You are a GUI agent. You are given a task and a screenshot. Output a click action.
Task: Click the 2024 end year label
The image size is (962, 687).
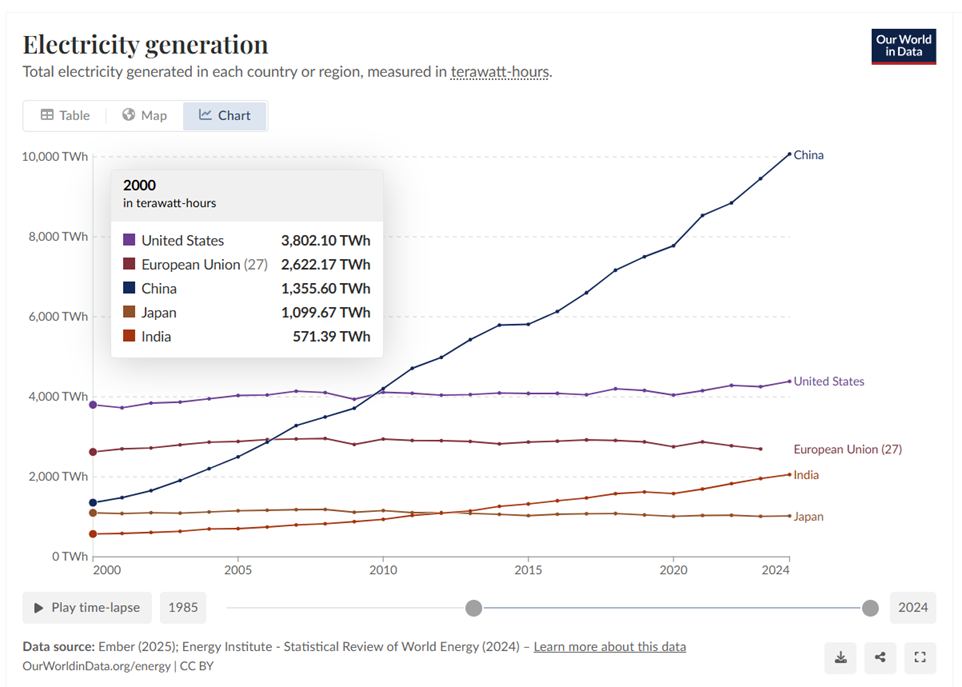pos(913,608)
